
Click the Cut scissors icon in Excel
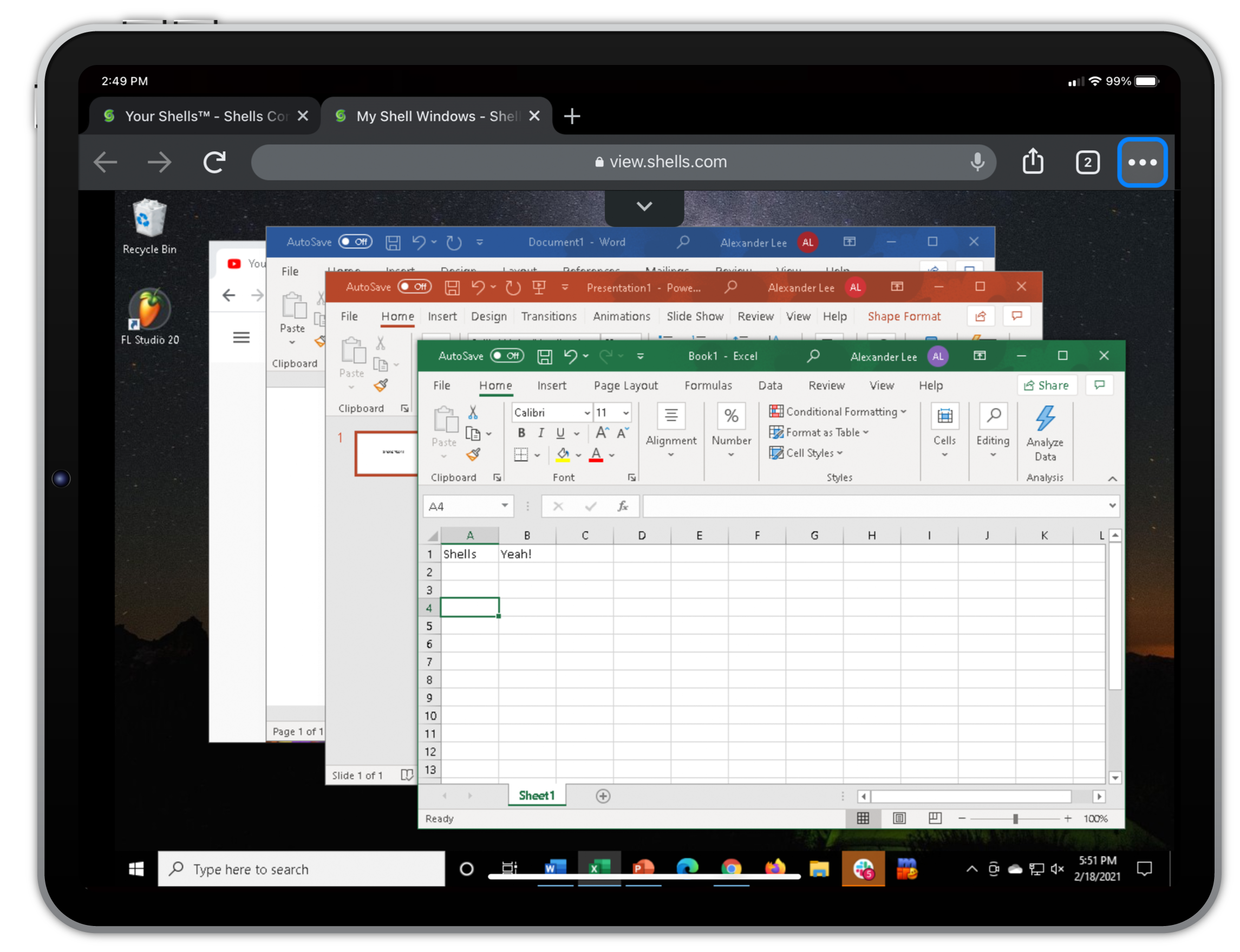click(x=472, y=413)
